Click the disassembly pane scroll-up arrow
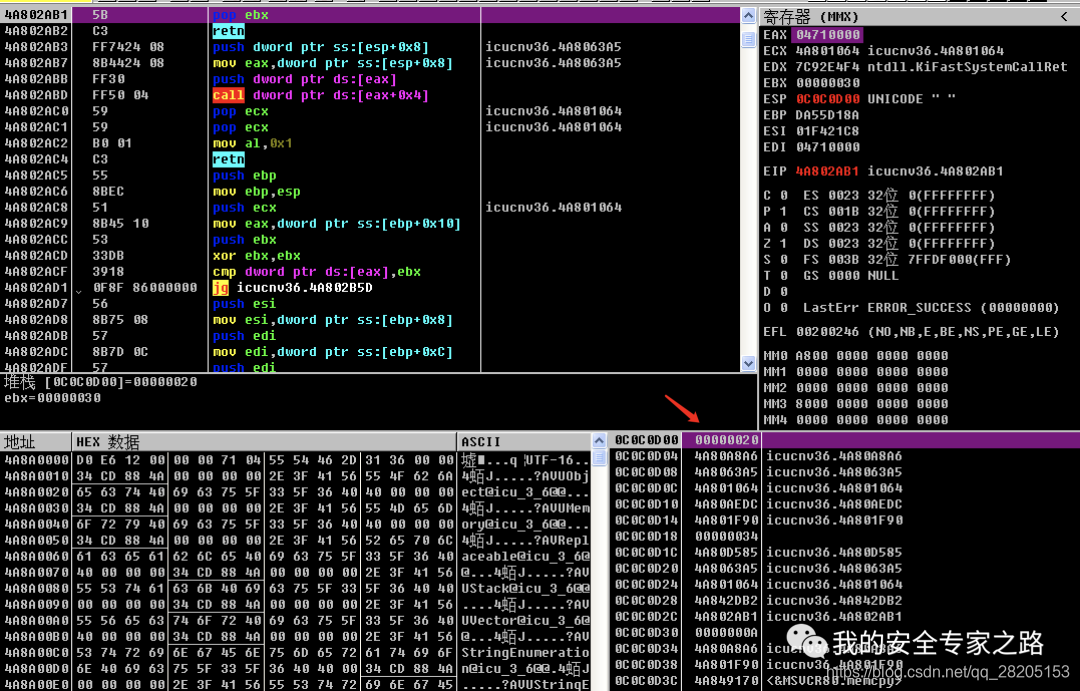Image resolution: width=1080 pixels, height=691 pixels. [x=749, y=15]
